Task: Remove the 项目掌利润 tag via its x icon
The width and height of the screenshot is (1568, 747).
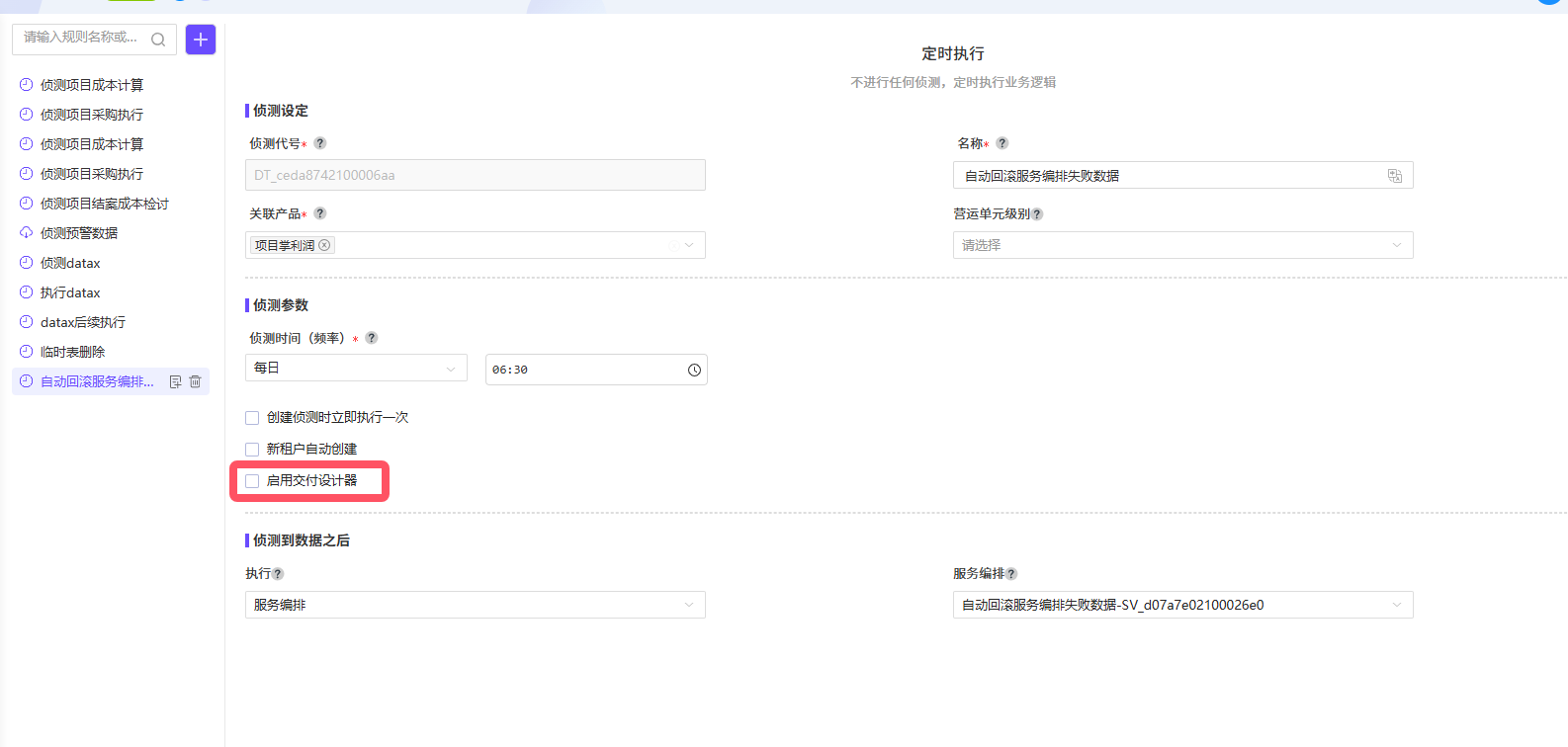Action: point(324,245)
